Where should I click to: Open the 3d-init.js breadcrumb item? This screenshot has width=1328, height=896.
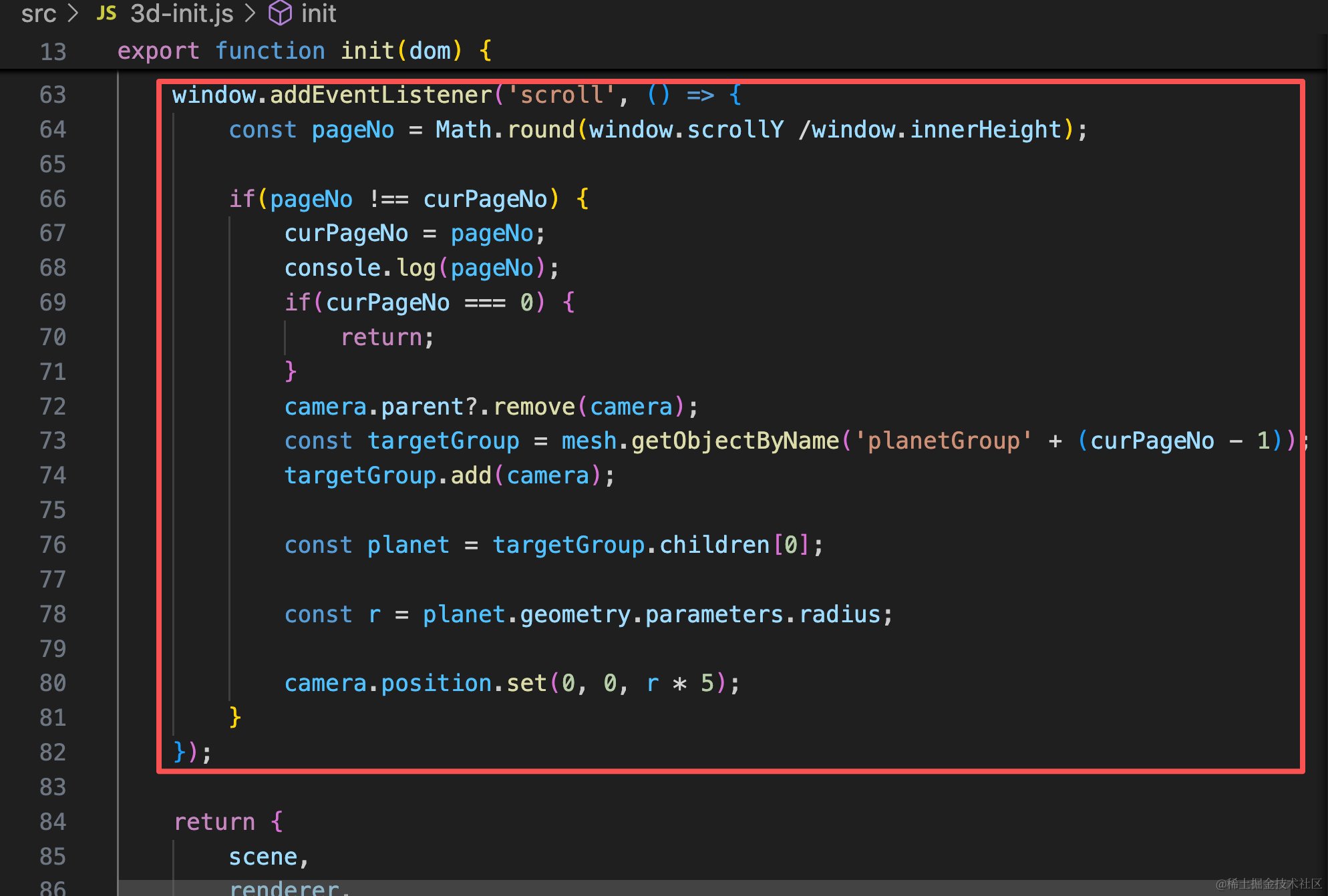click(182, 13)
